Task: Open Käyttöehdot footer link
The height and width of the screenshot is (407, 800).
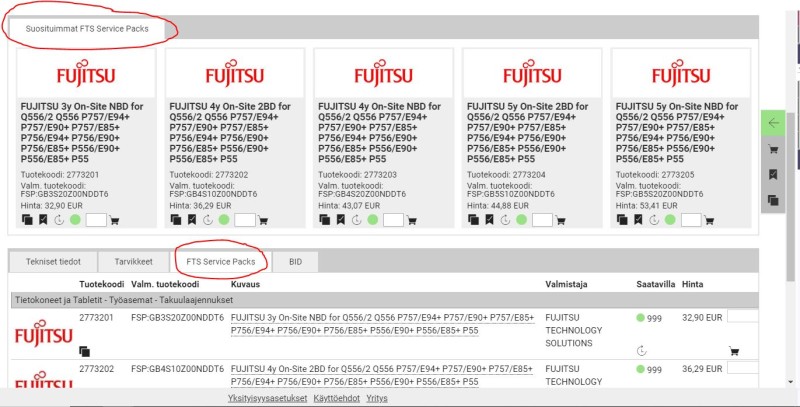Action: pos(337,398)
